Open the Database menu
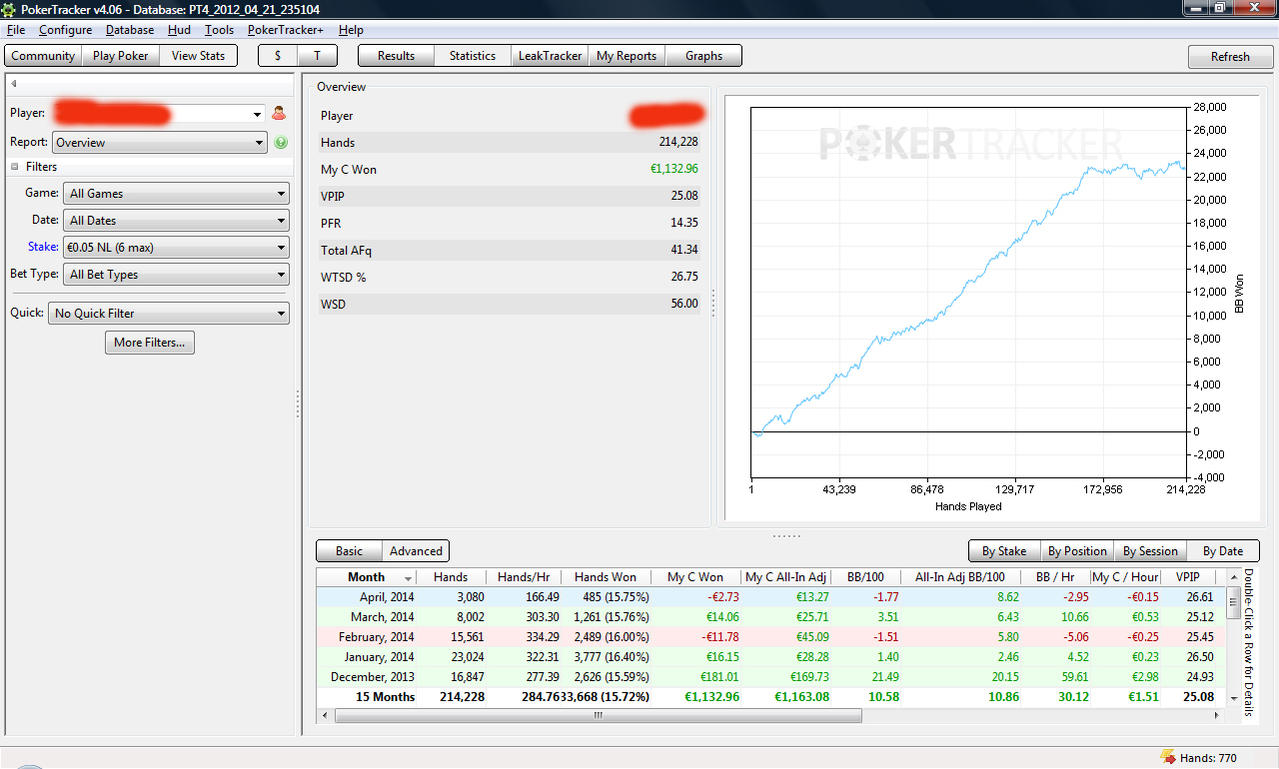 click(130, 30)
